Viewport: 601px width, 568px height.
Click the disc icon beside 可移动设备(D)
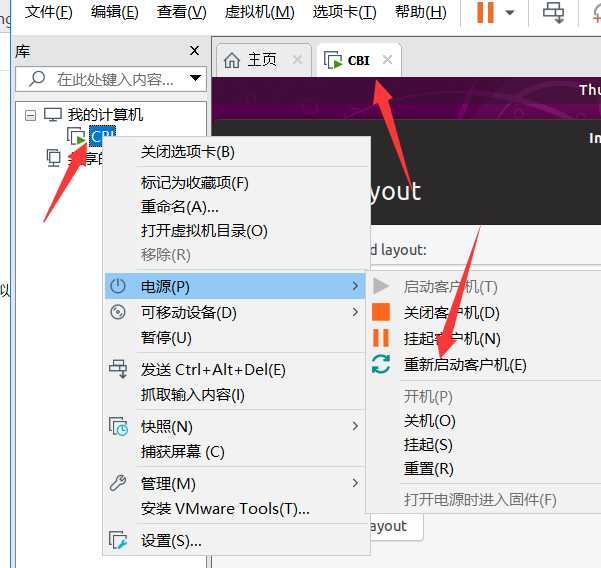pyautogui.click(x=118, y=312)
